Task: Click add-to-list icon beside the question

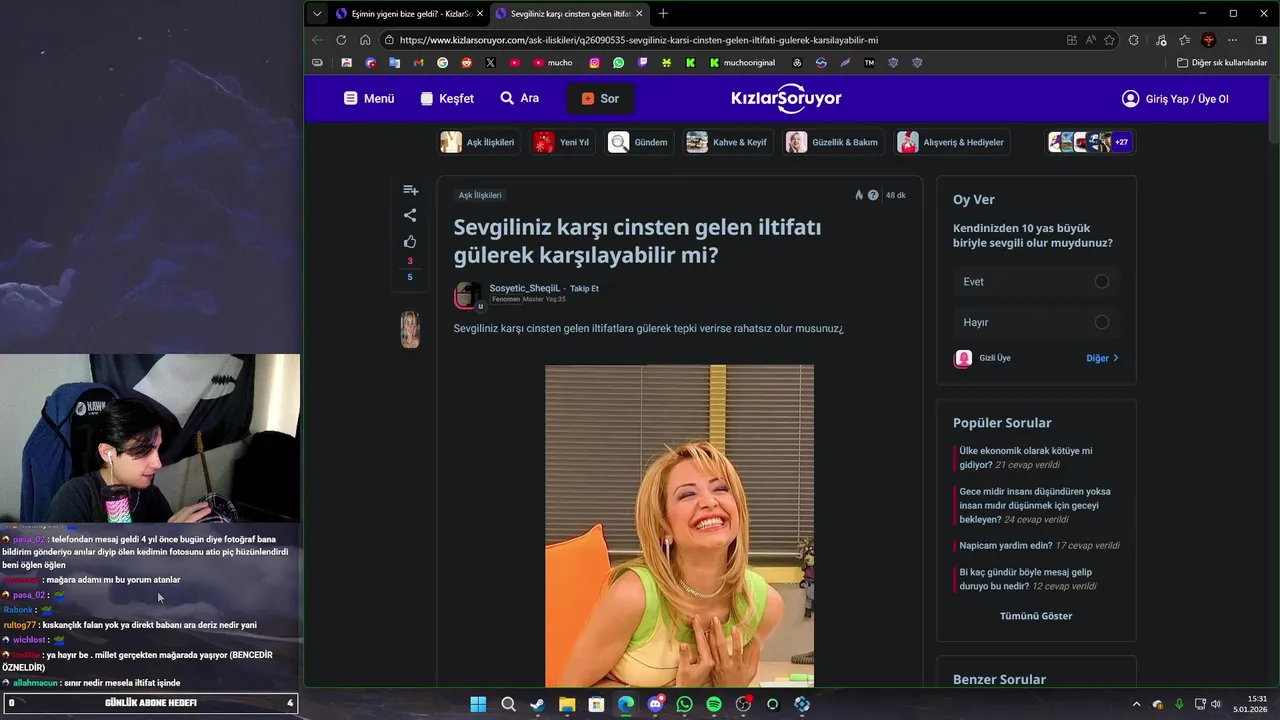Action: pyautogui.click(x=410, y=190)
